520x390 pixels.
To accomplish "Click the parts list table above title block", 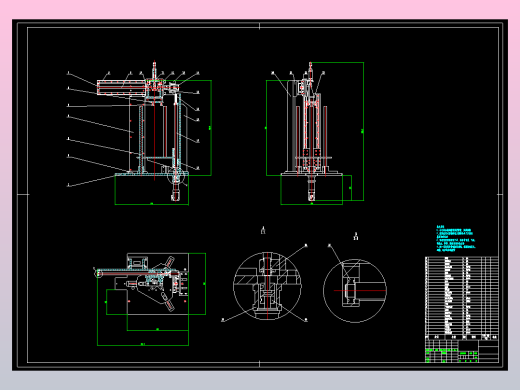I will [462, 298].
